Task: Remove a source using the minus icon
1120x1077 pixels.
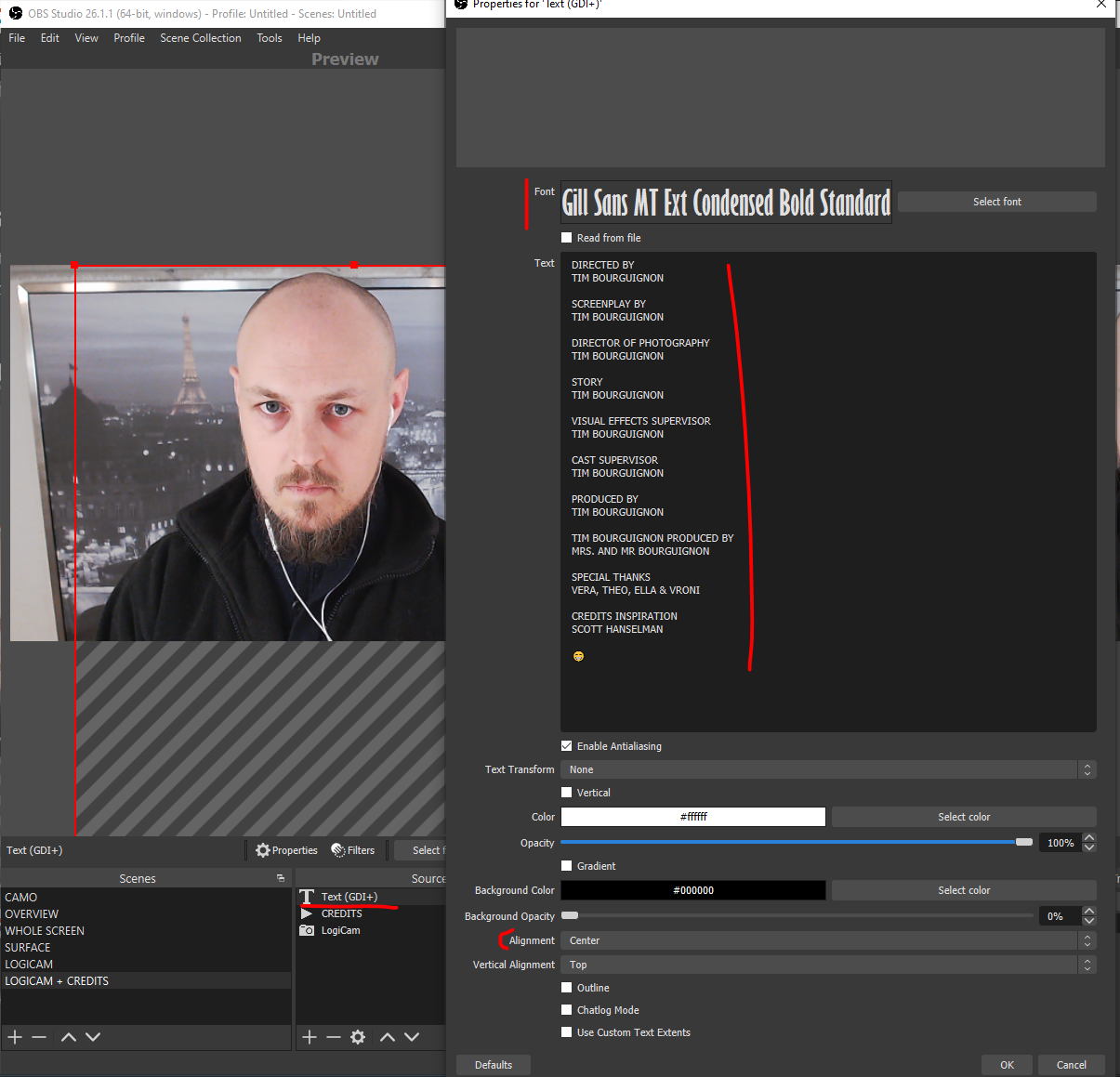Action: pyautogui.click(x=333, y=1037)
